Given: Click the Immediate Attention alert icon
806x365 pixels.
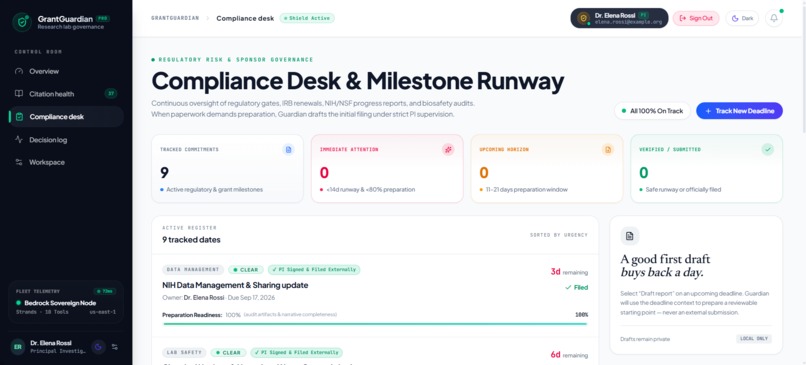Looking at the screenshot, I should [x=448, y=150].
